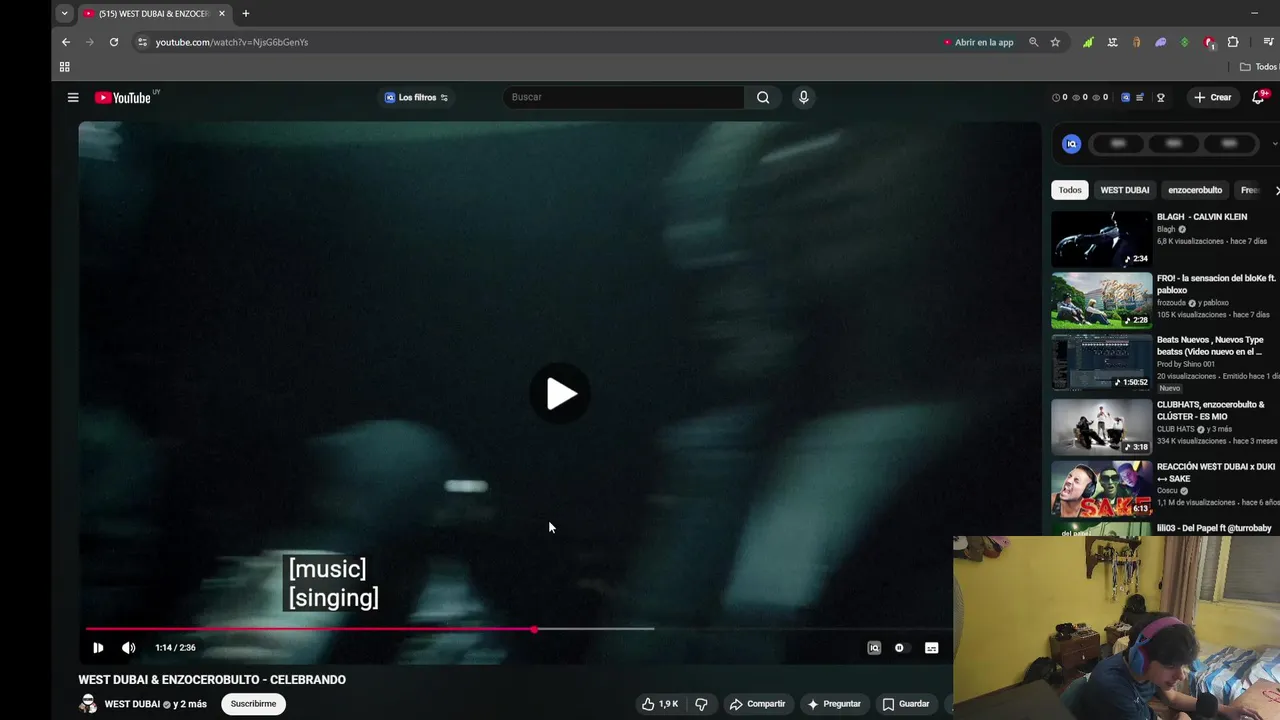
Task: Click the clock counter icon in header
Action: (x=1056, y=98)
